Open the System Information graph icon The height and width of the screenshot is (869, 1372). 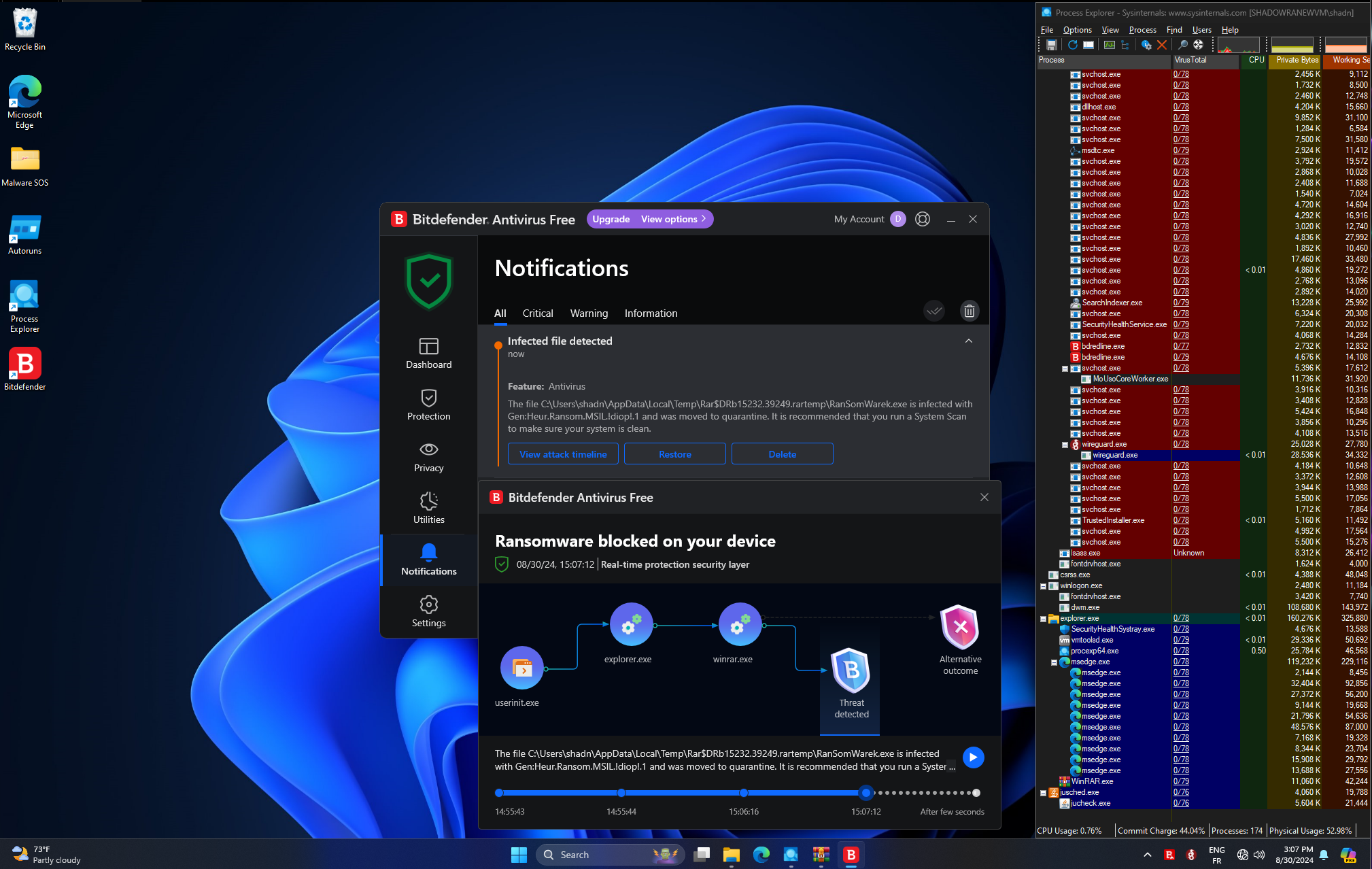[1110, 45]
